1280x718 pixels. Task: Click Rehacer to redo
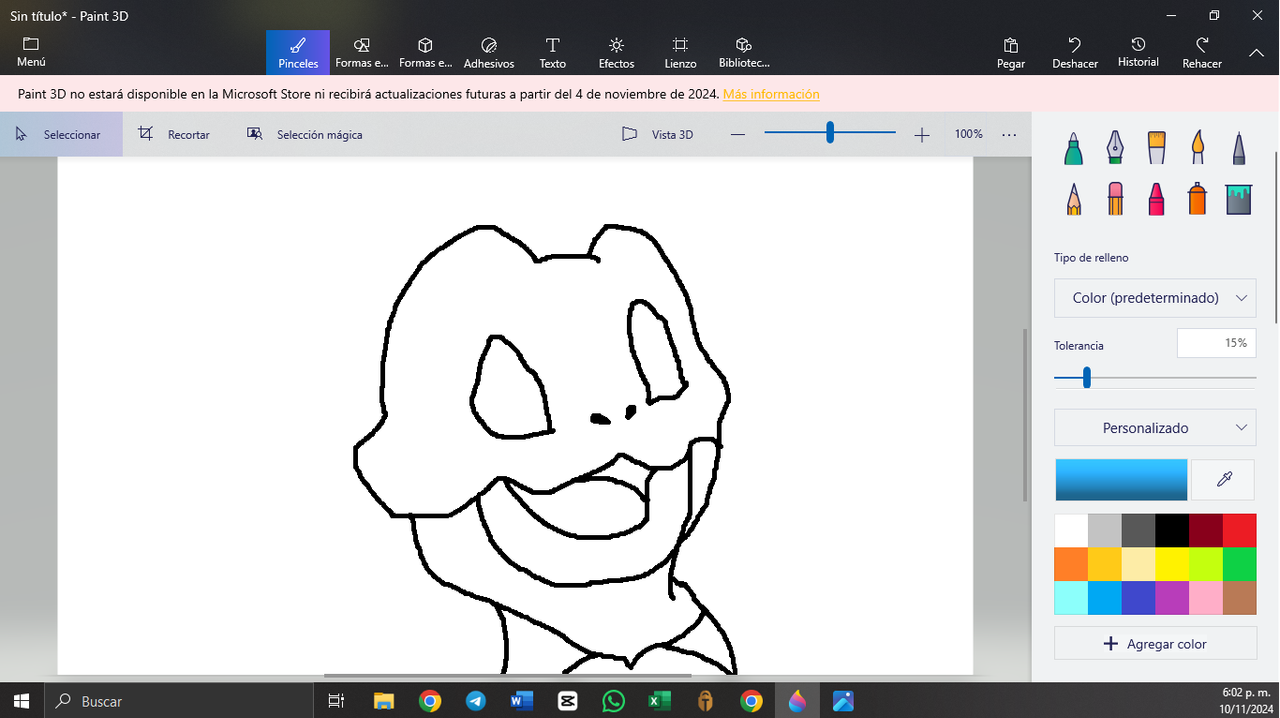point(1202,53)
